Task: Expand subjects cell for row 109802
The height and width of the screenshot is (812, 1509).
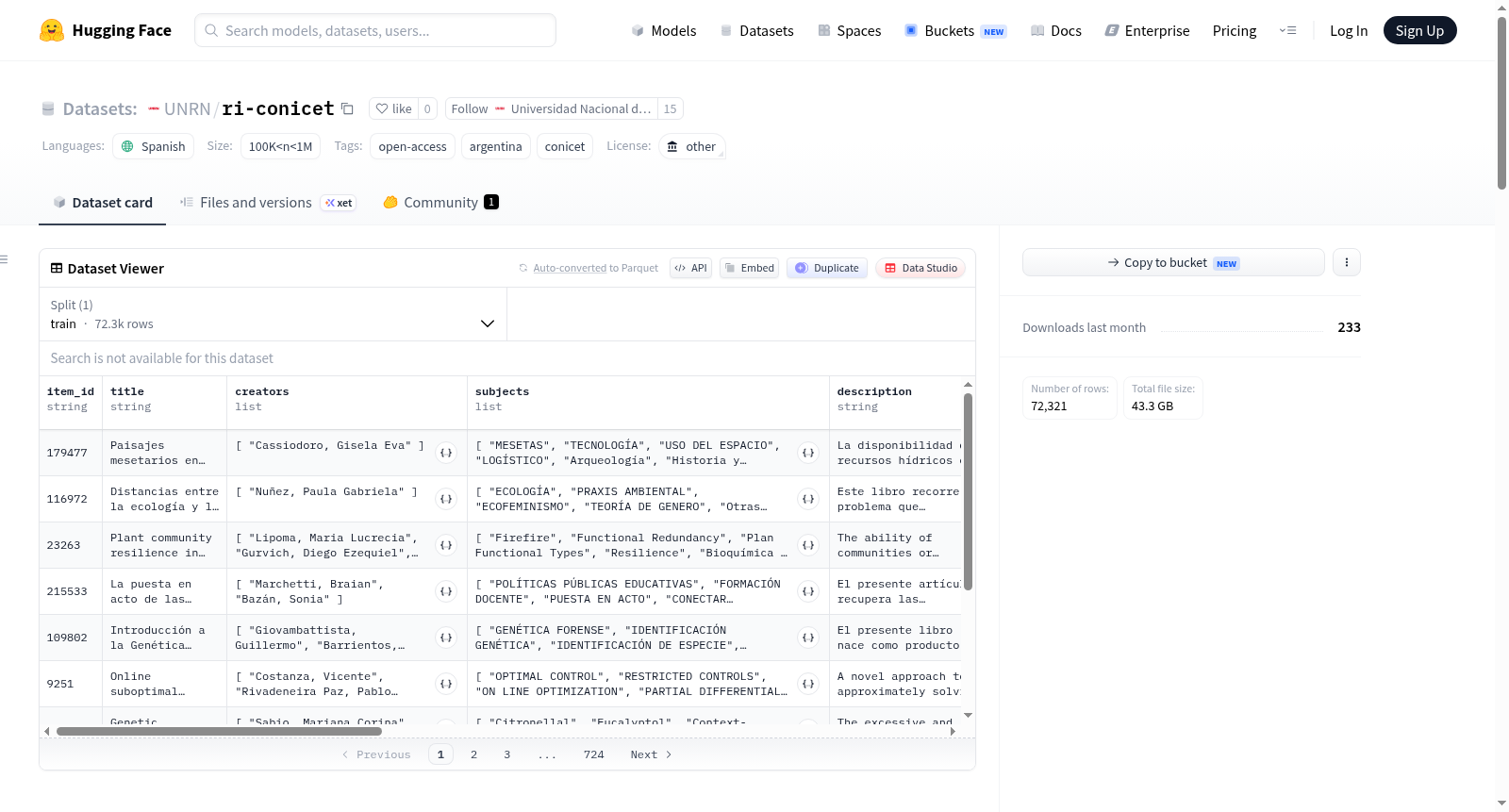Action: 808,638
